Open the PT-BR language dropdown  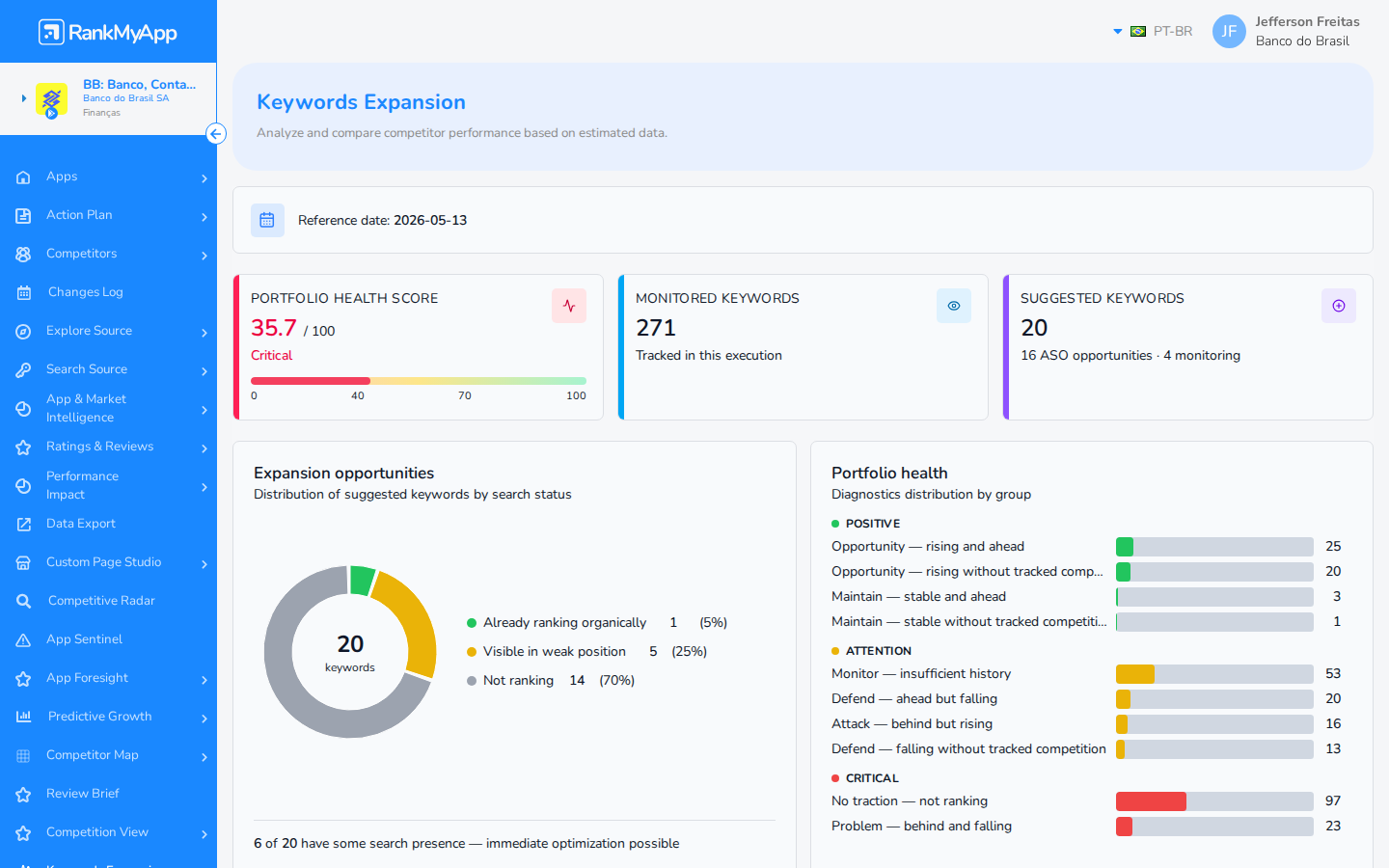click(x=1153, y=31)
